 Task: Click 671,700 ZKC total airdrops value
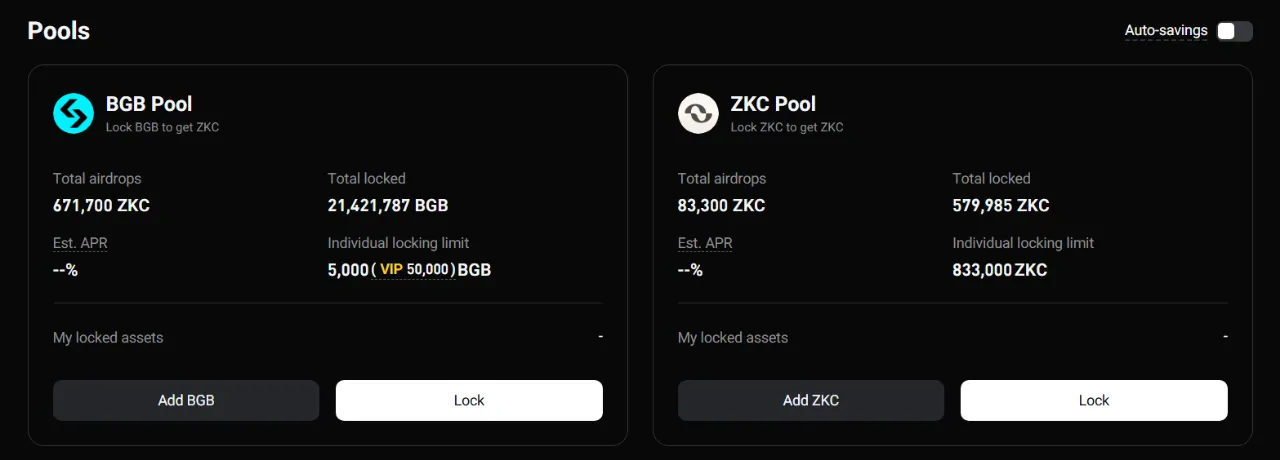coord(101,206)
